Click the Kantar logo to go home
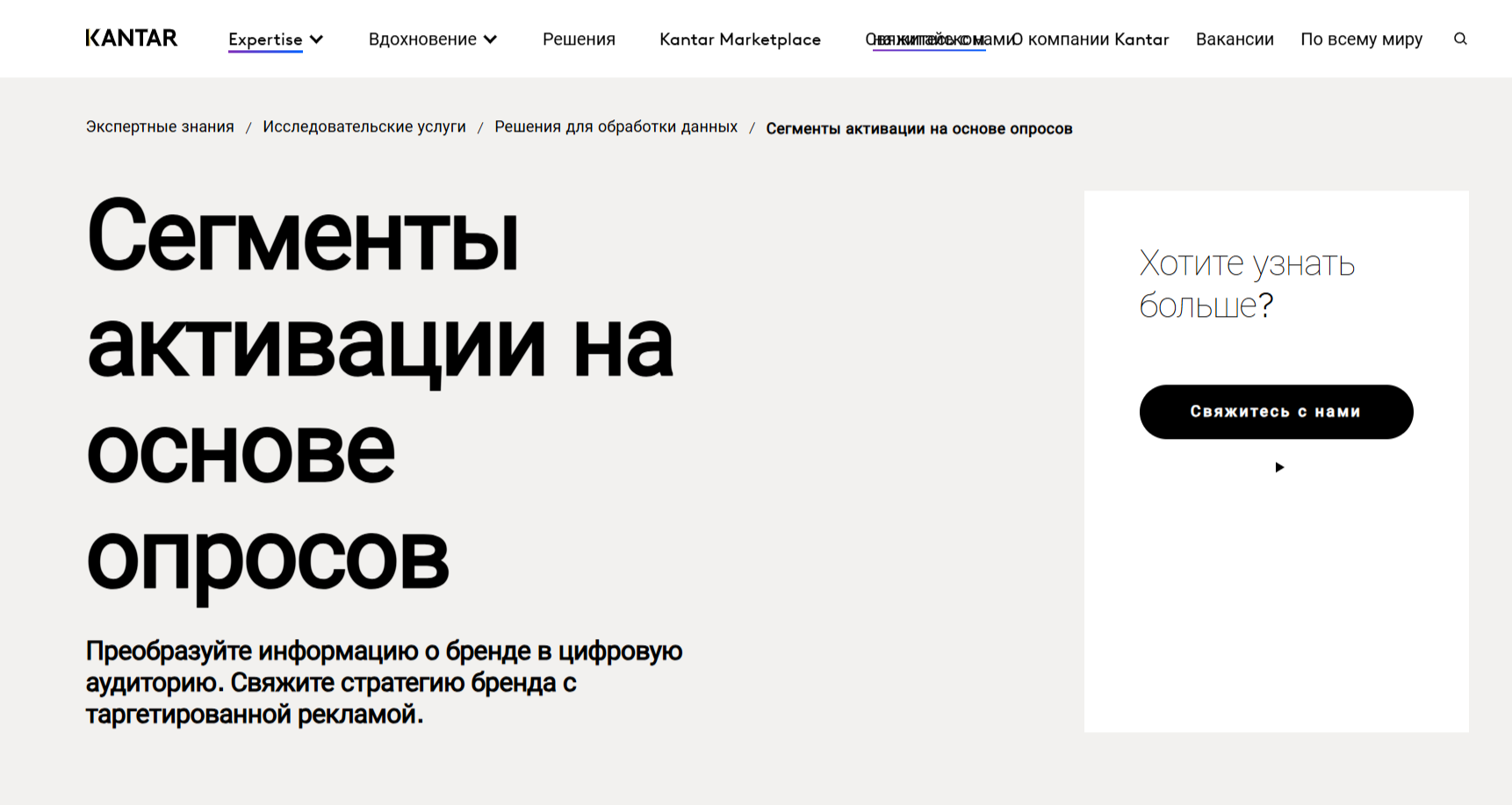Screen dimensions: 1512x805 pos(130,38)
